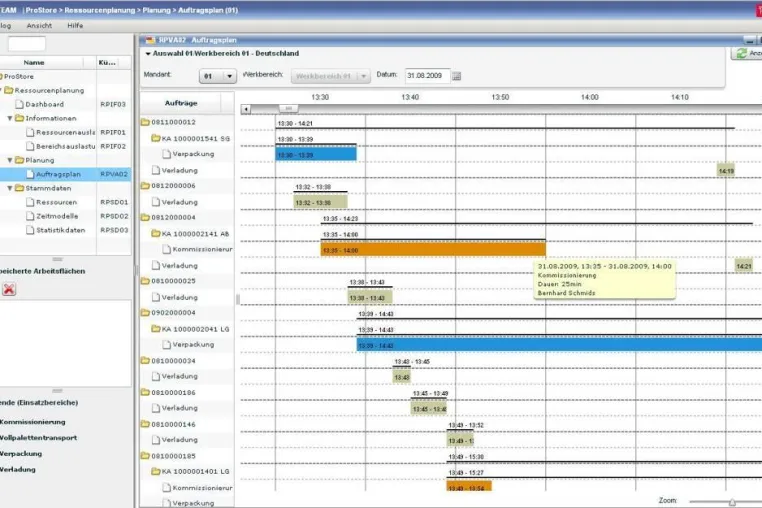Click the green refresh icon at top right

[742, 53]
